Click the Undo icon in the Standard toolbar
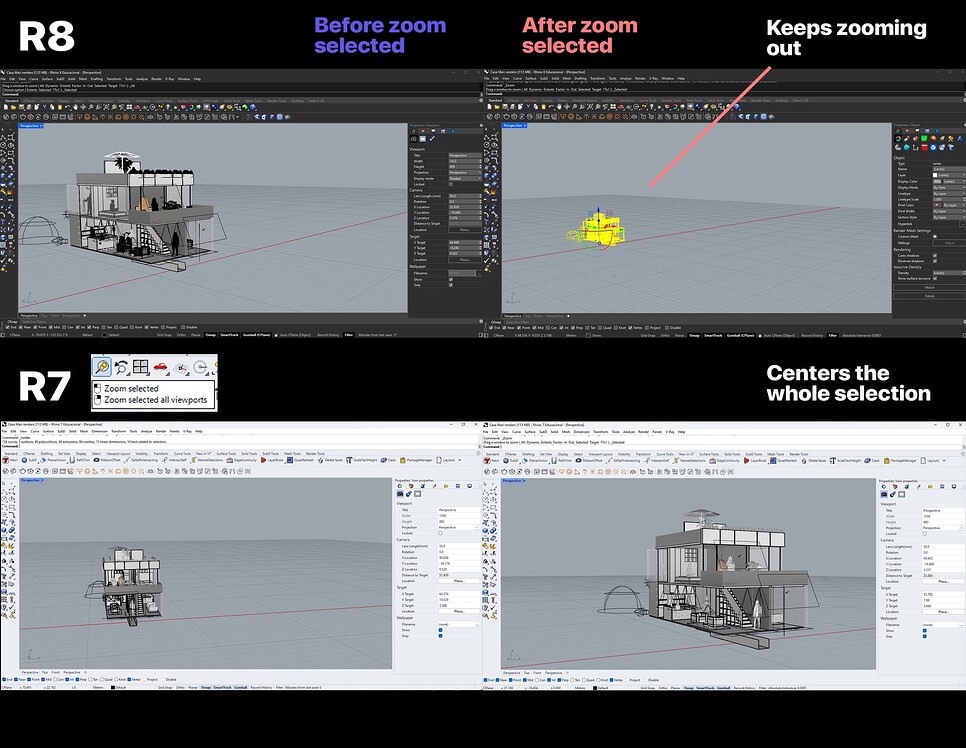Screen dimensions: 966x748 (68, 107)
